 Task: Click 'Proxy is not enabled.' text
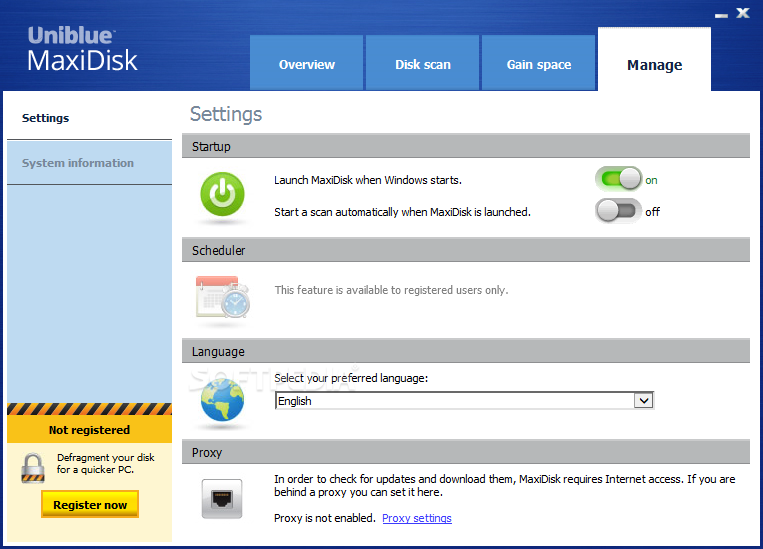tap(325, 518)
